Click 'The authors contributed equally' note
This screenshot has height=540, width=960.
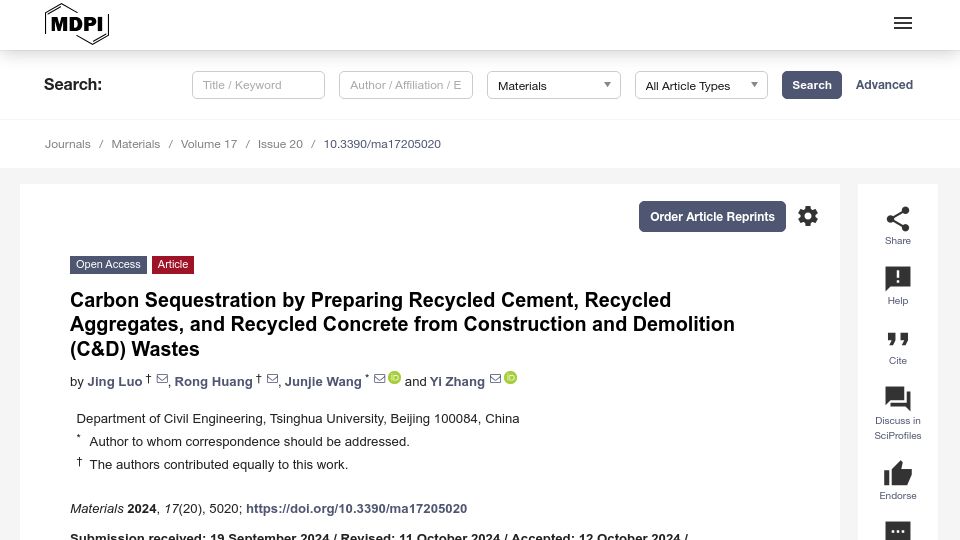219,465
